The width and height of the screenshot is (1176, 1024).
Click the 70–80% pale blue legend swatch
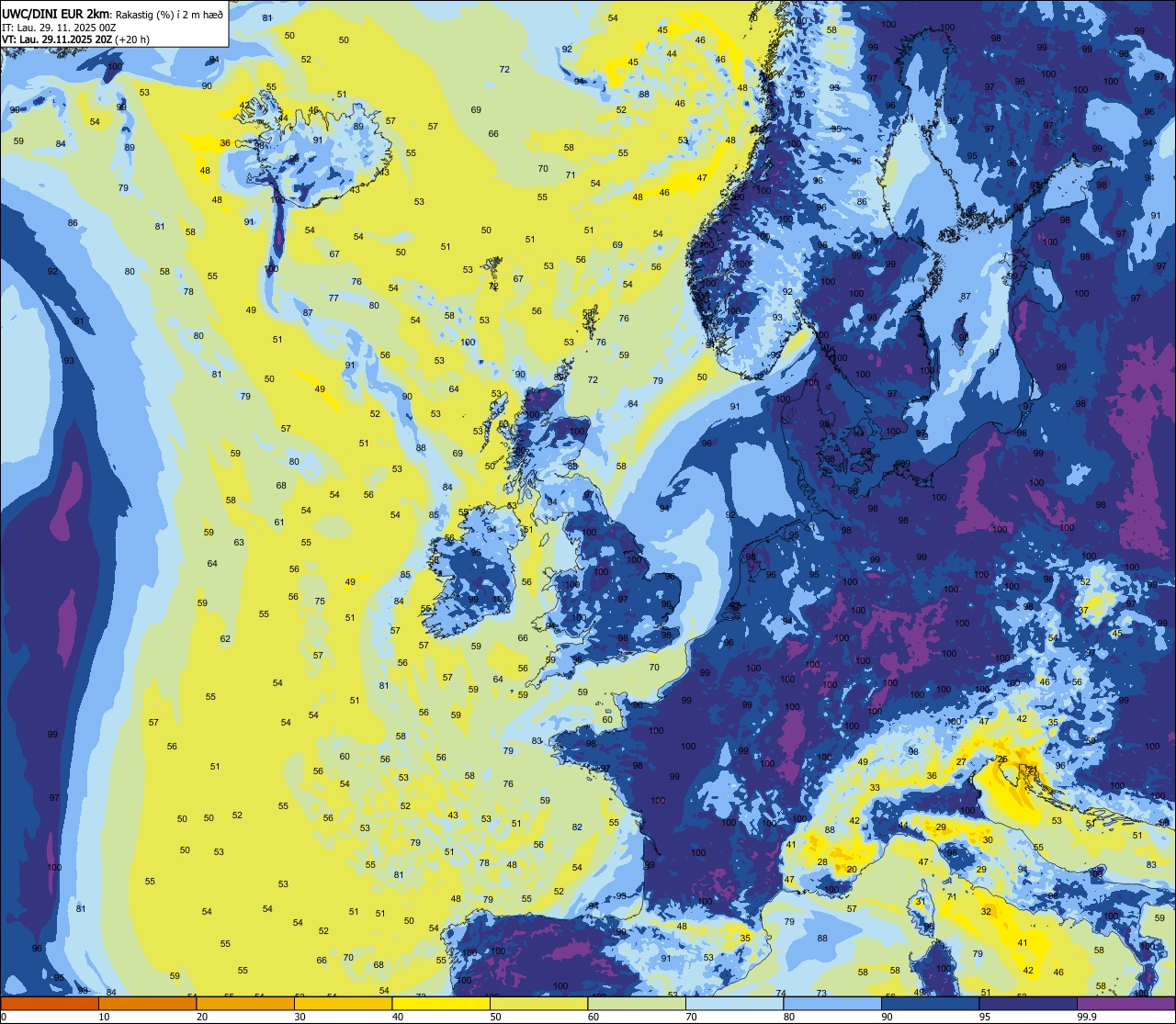click(x=734, y=1004)
